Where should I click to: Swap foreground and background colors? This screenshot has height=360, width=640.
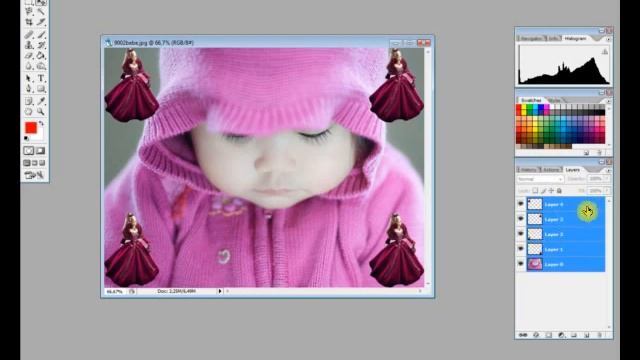tap(41, 123)
